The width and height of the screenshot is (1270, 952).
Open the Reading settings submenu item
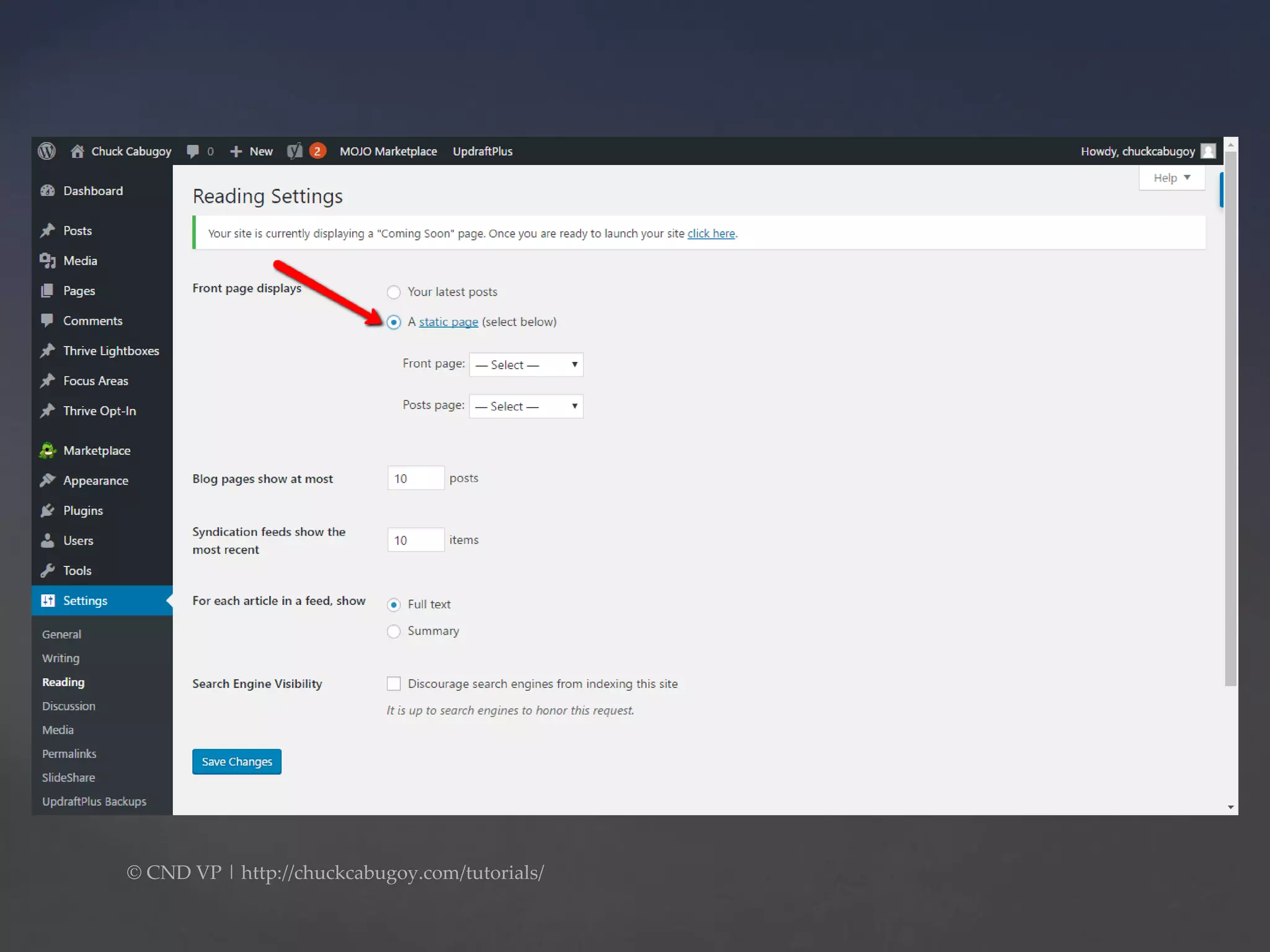coord(63,682)
